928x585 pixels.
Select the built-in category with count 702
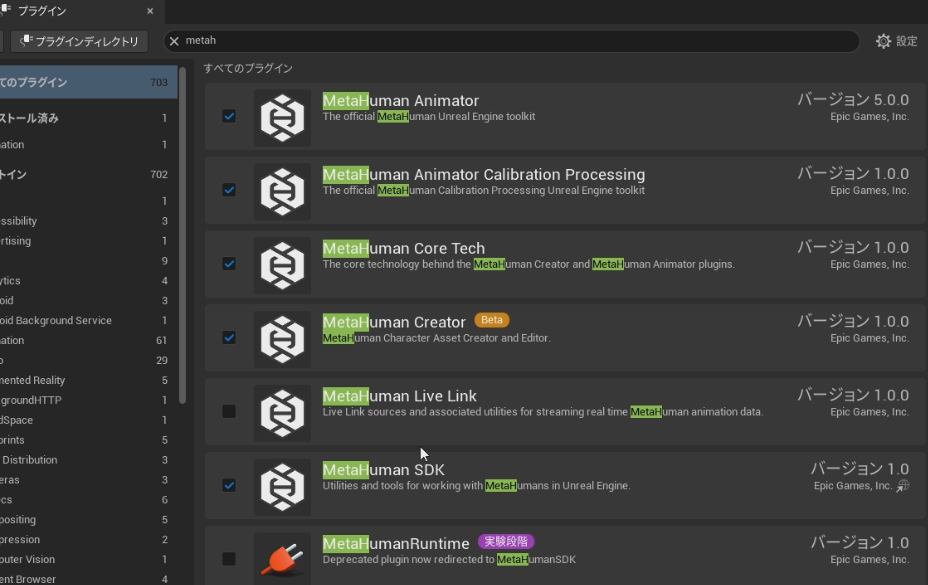coord(89,174)
